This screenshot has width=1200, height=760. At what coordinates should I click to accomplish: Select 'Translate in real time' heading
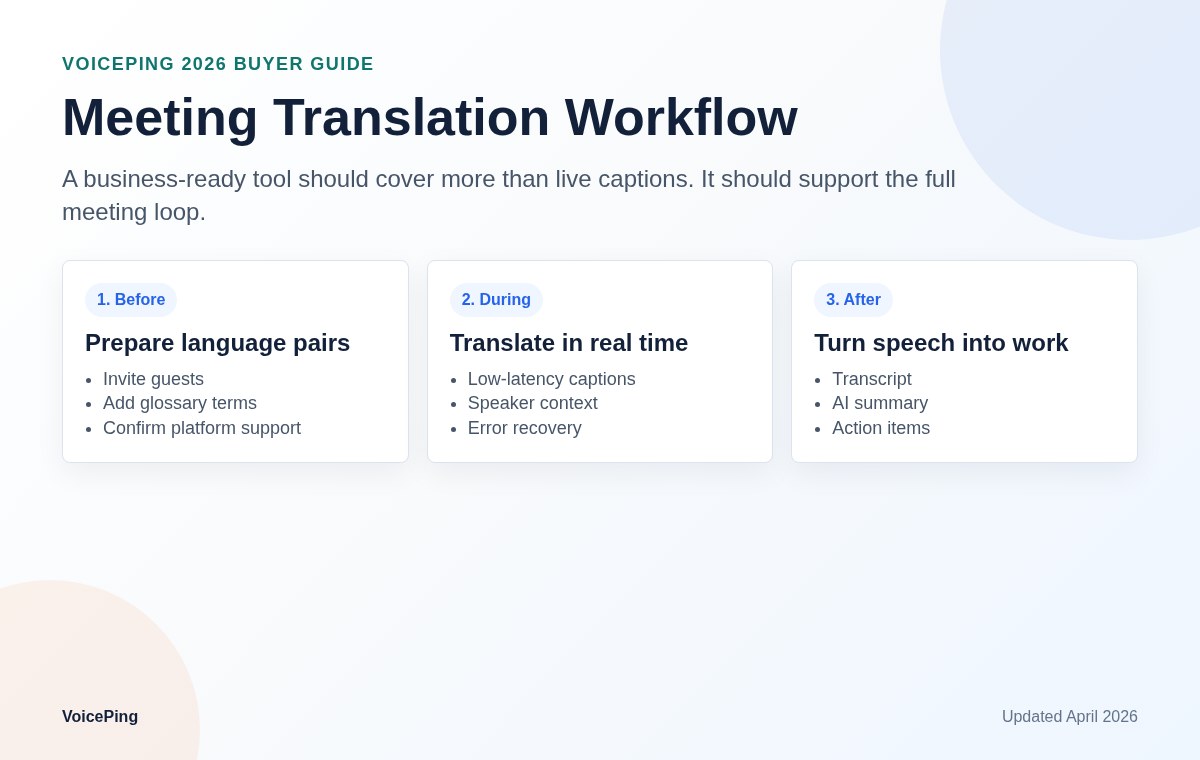(x=569, y=343)
